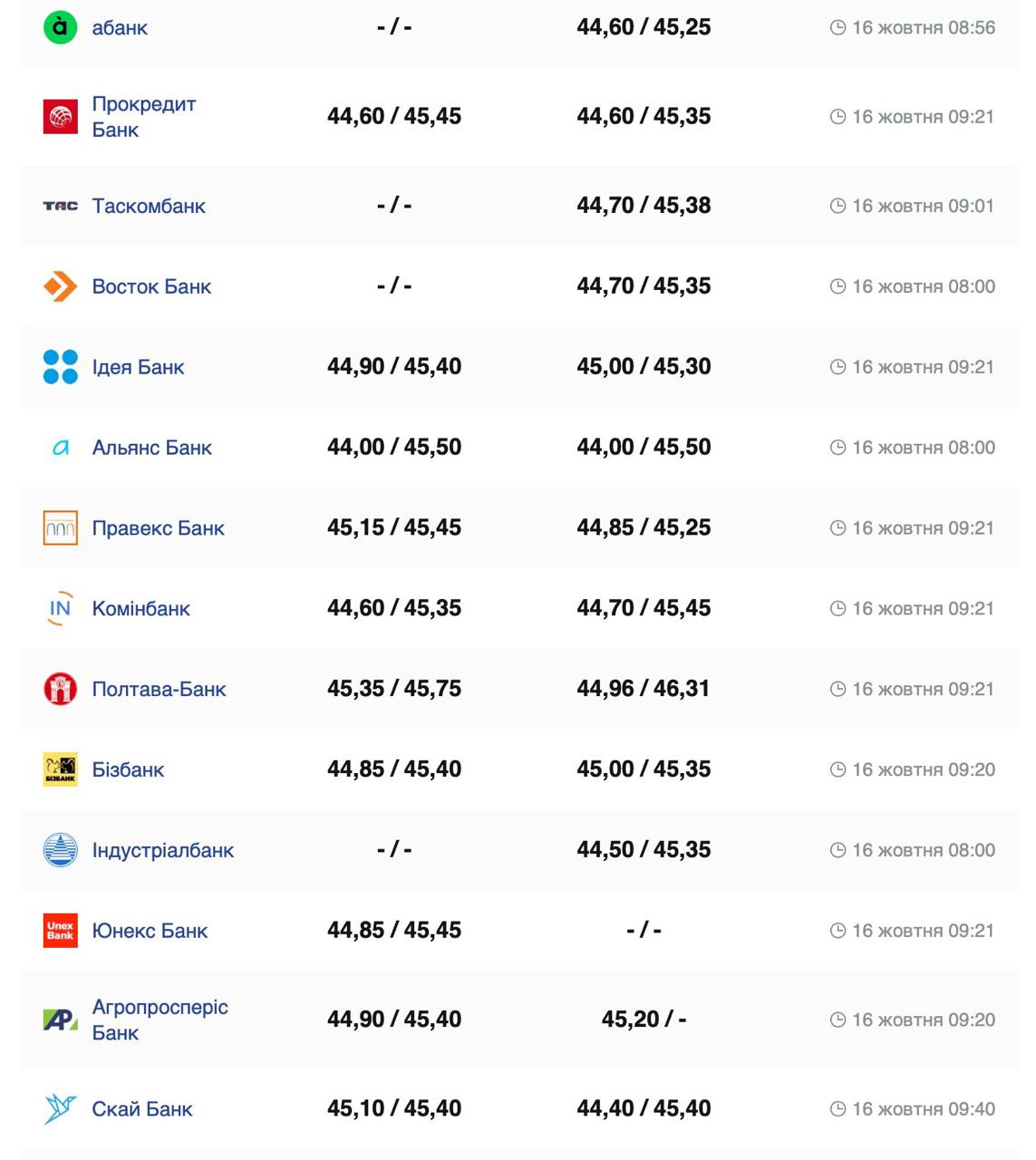1036x1160 pixels.
Task: Open the Агропросперіс Банк link
Action: coord(160,1020)
